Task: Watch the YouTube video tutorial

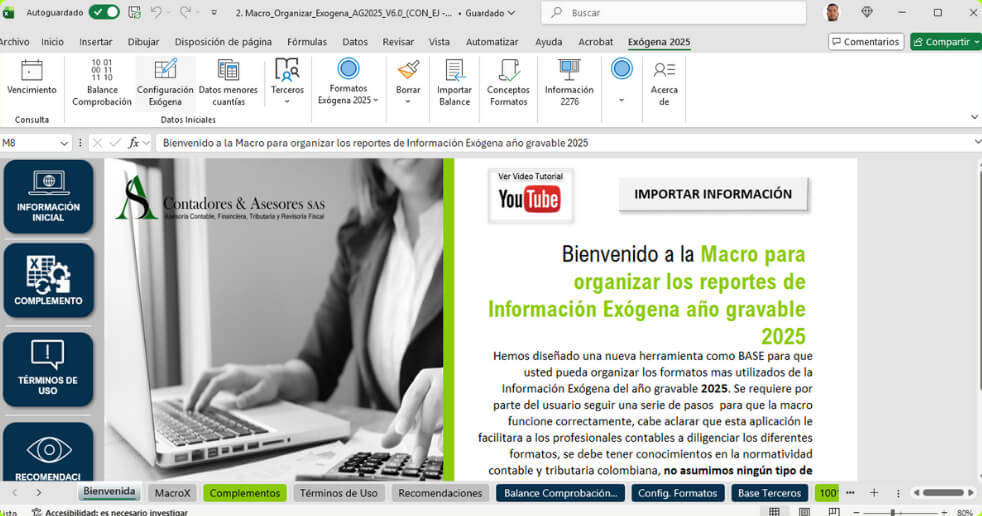Action: [530, 195]
